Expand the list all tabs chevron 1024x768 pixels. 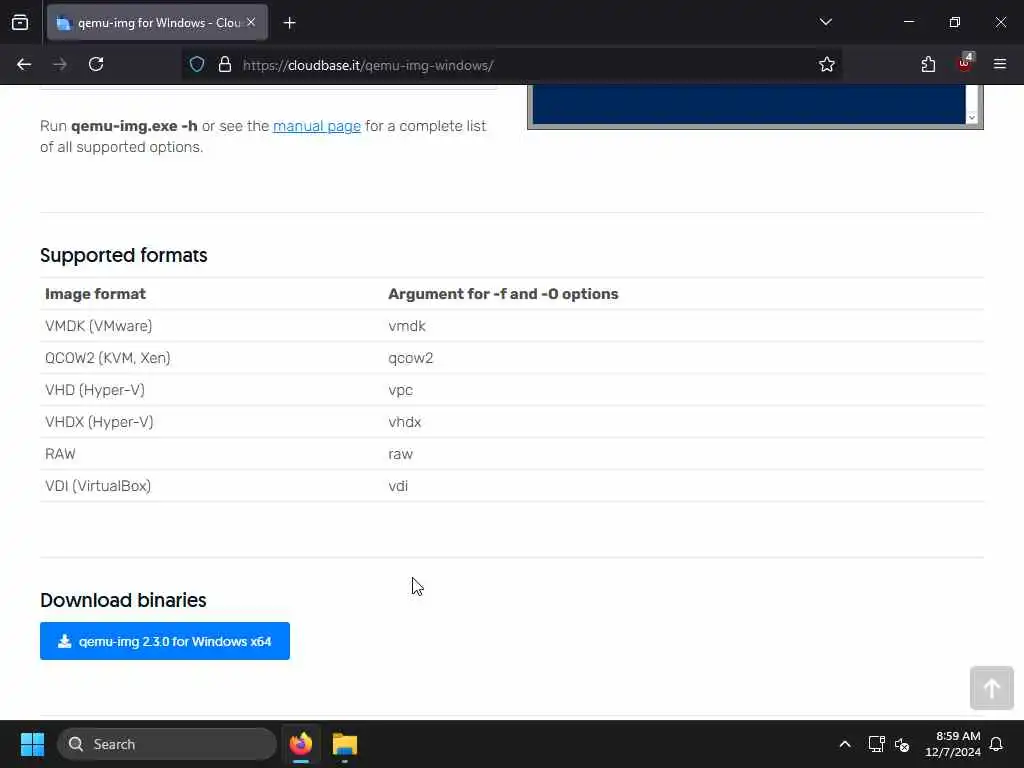pyautogui.click(x=825, y=22)
